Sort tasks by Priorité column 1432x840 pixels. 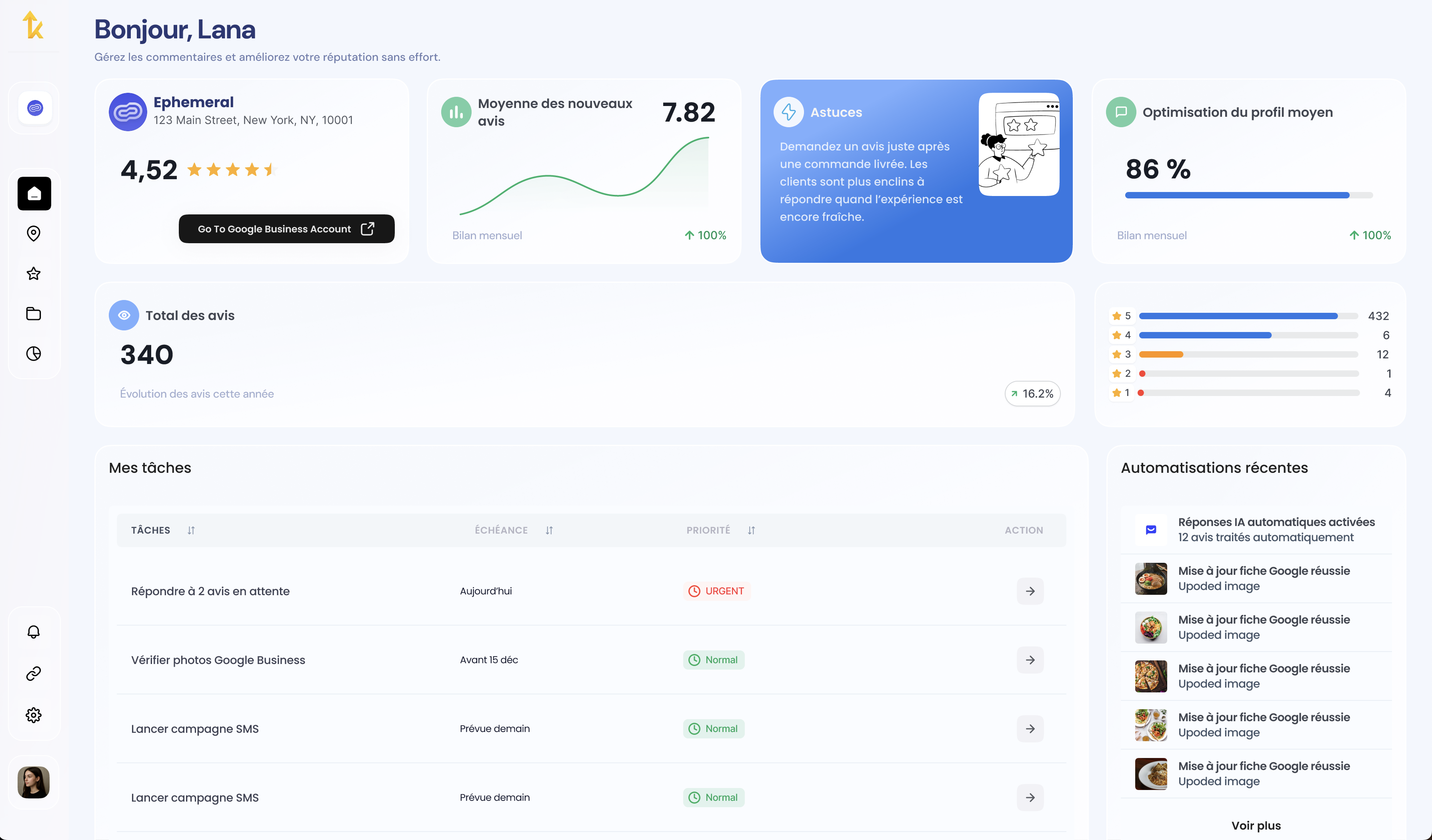click(x=751, y=530)
